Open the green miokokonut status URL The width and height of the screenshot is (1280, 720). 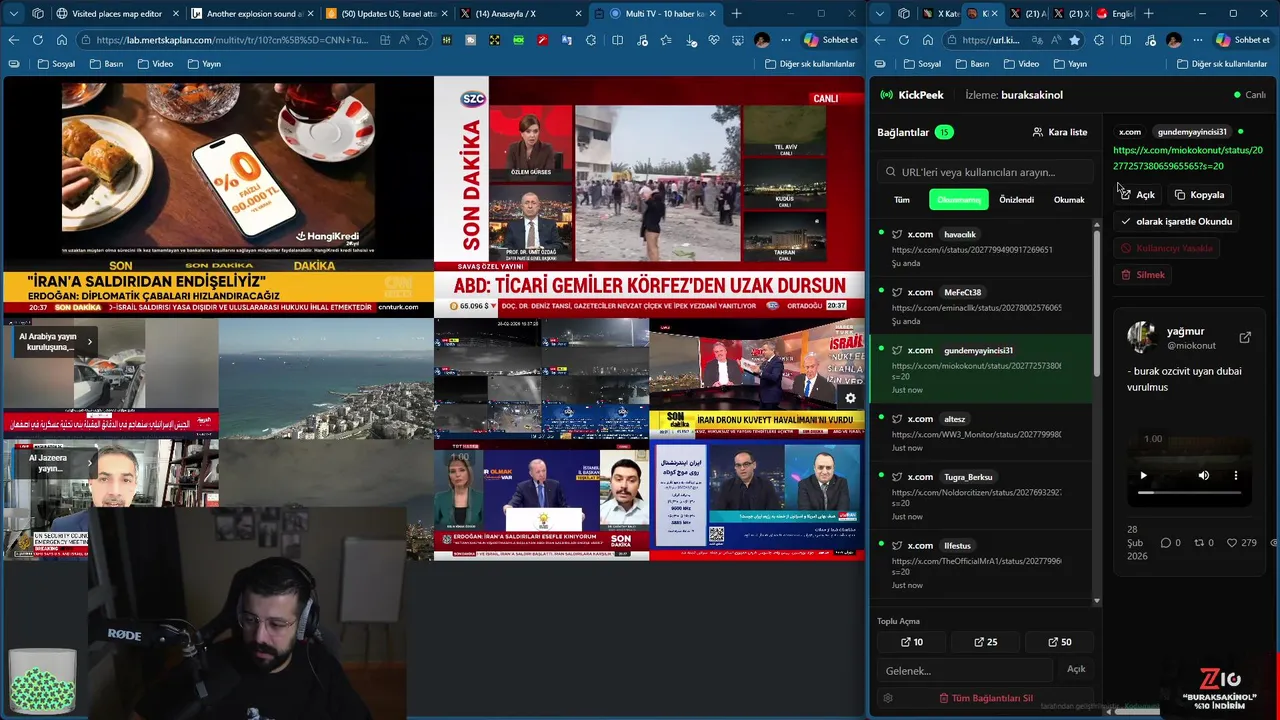click(1188, 158)
